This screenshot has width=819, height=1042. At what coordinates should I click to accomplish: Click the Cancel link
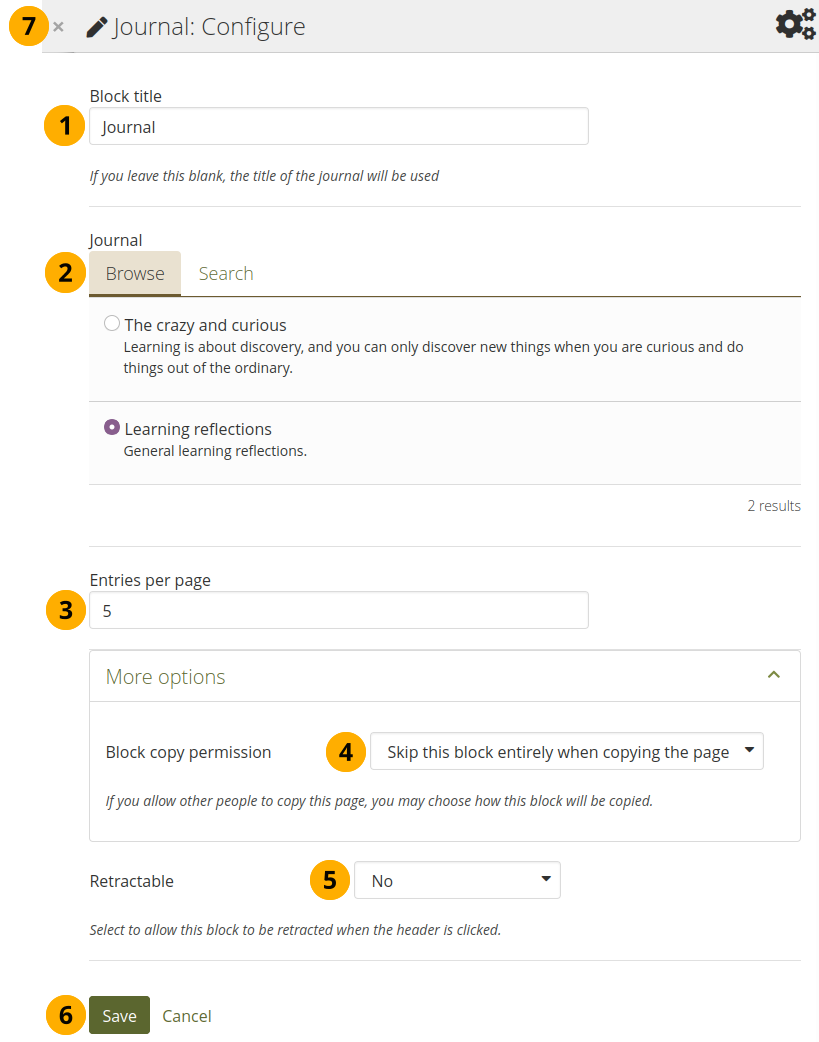point(186,1015)
